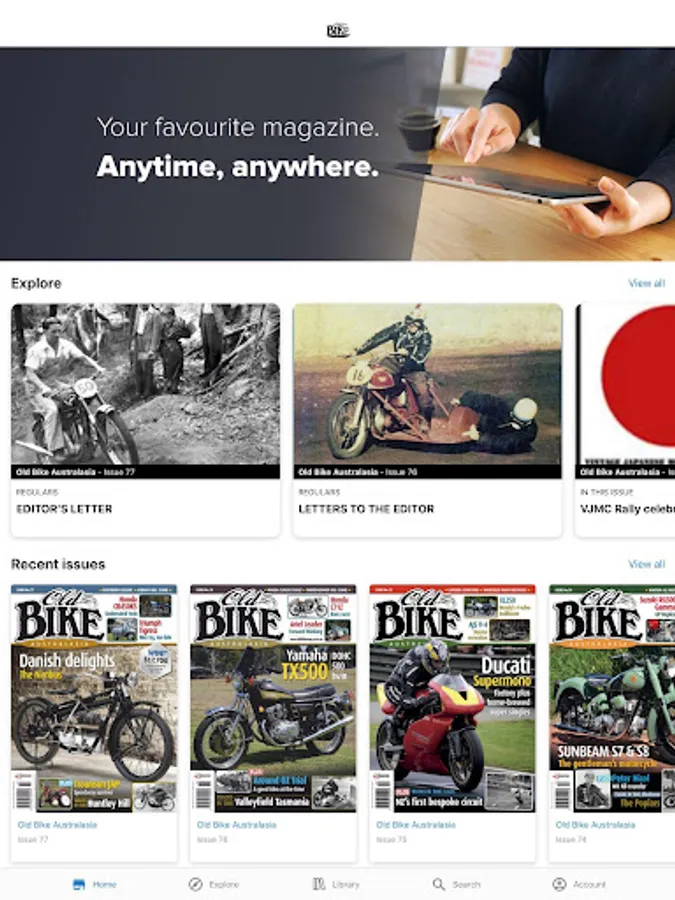675x900 pixels.
Task: Click Old Bike Australasia link under Issue 77
Action: coord(57,825)
